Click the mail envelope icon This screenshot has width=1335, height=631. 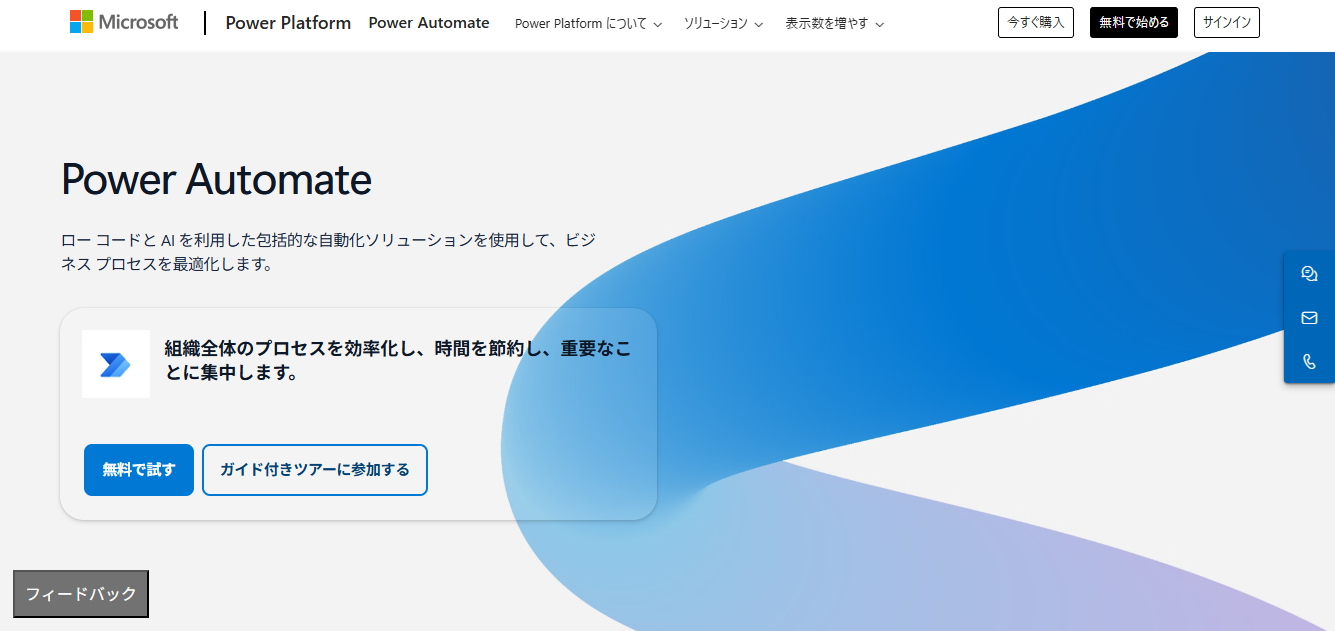pyautogui.click(x=1309, y=318)
